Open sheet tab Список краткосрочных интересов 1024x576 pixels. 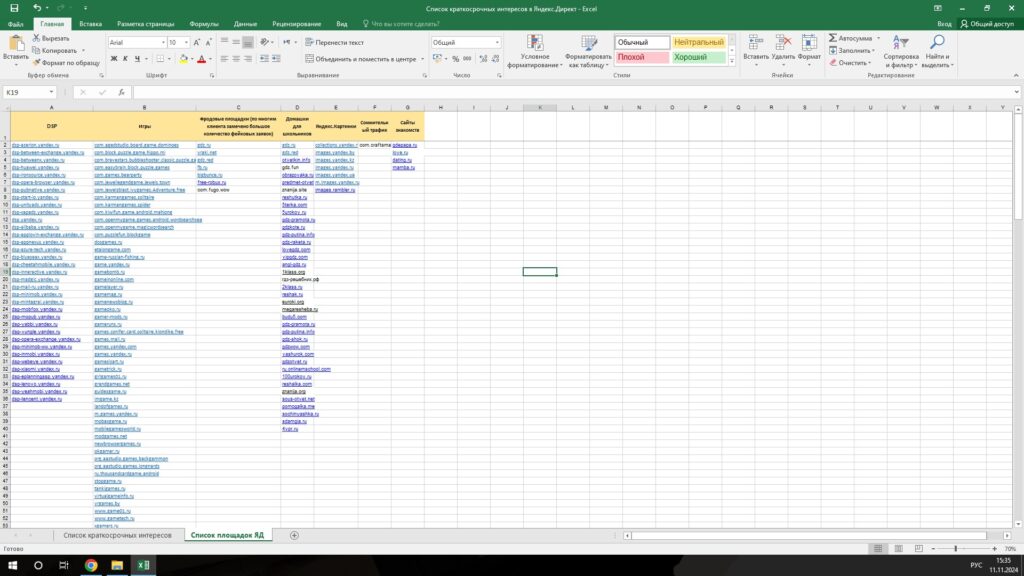(x=118, y=536)
